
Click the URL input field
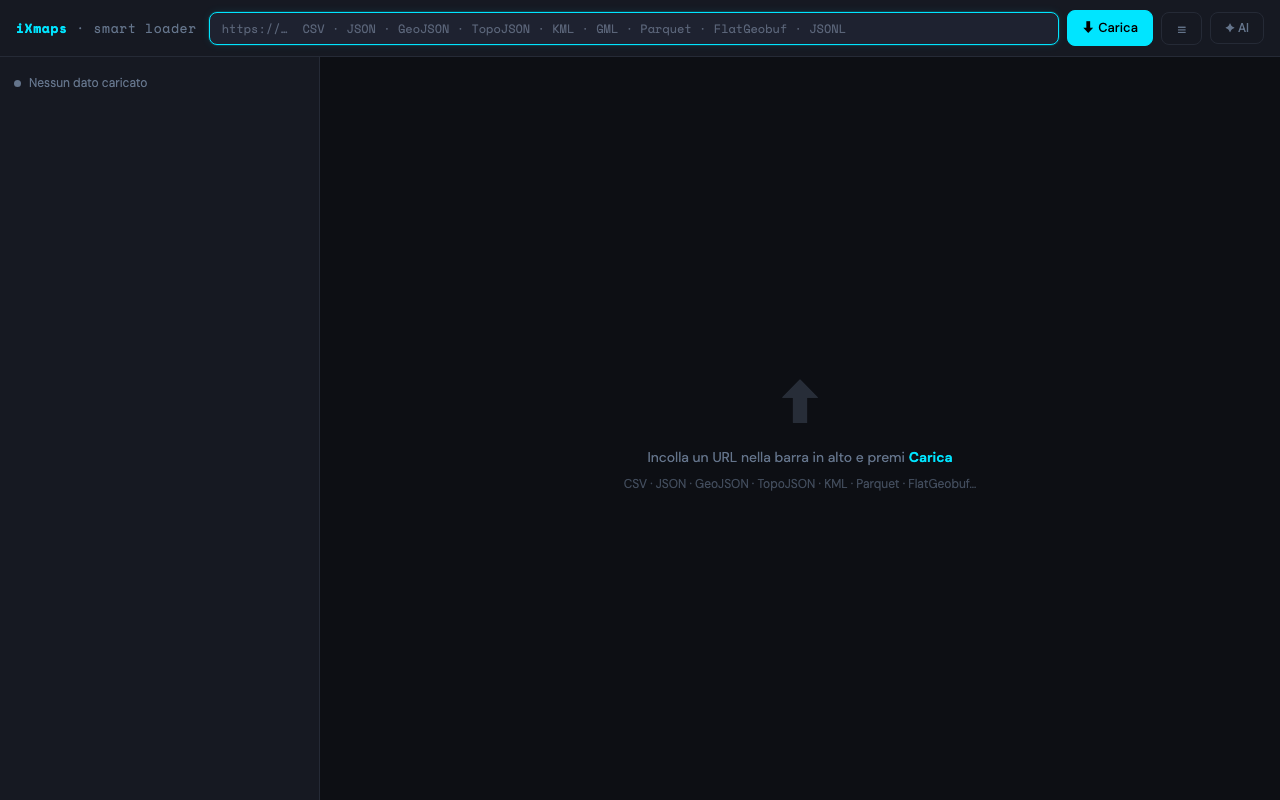(x=633, y=28)
